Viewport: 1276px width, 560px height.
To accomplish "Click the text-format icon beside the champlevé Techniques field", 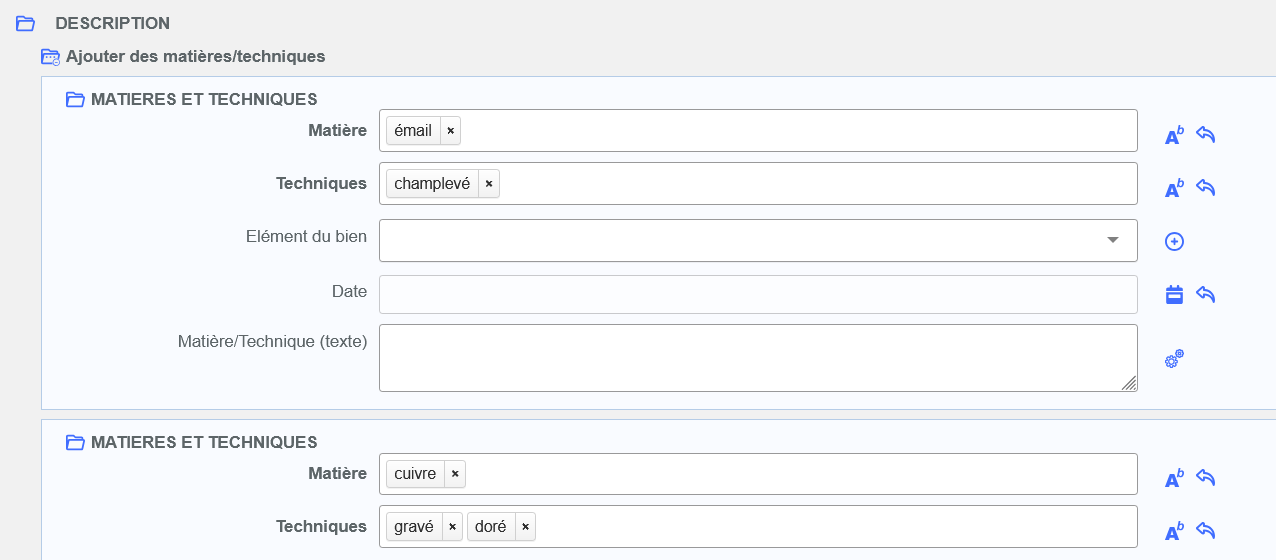I will pyautogui.click(x=1174, y=189).
